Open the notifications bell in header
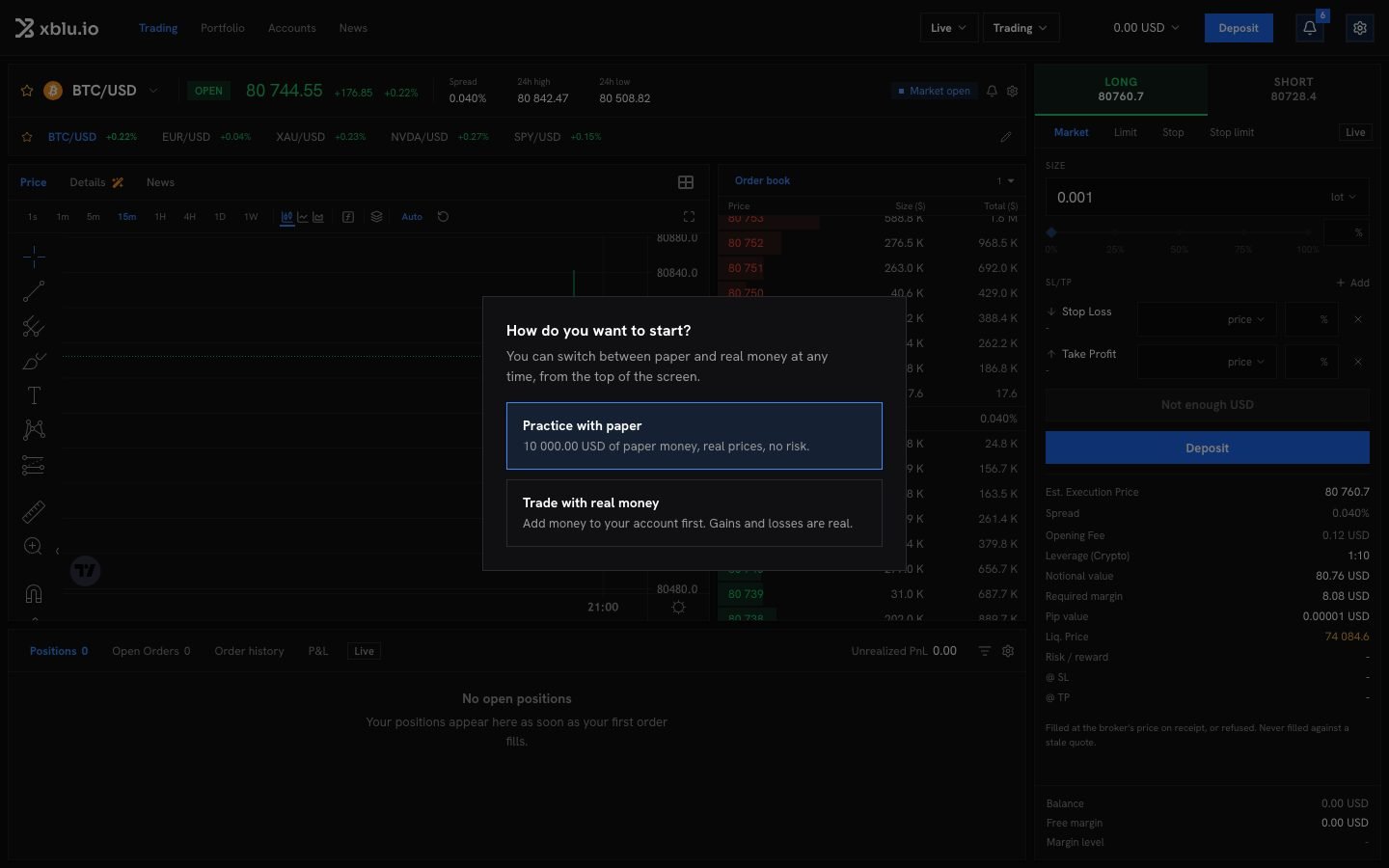This screenshot has height=868, width=1389. point(1310,28)
